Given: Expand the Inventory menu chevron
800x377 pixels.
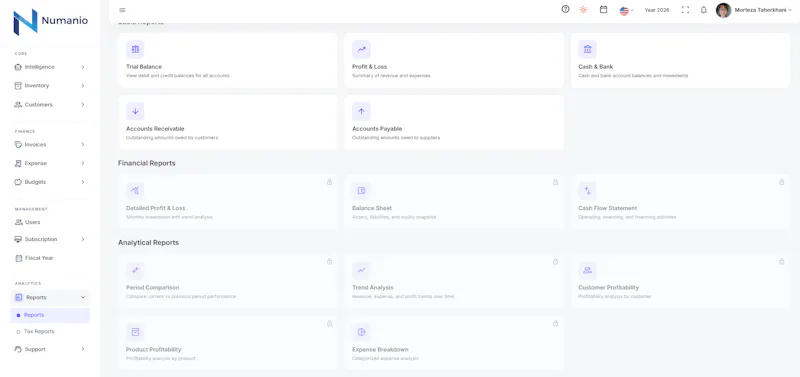Looking at the screenshot, I should 83,86.
